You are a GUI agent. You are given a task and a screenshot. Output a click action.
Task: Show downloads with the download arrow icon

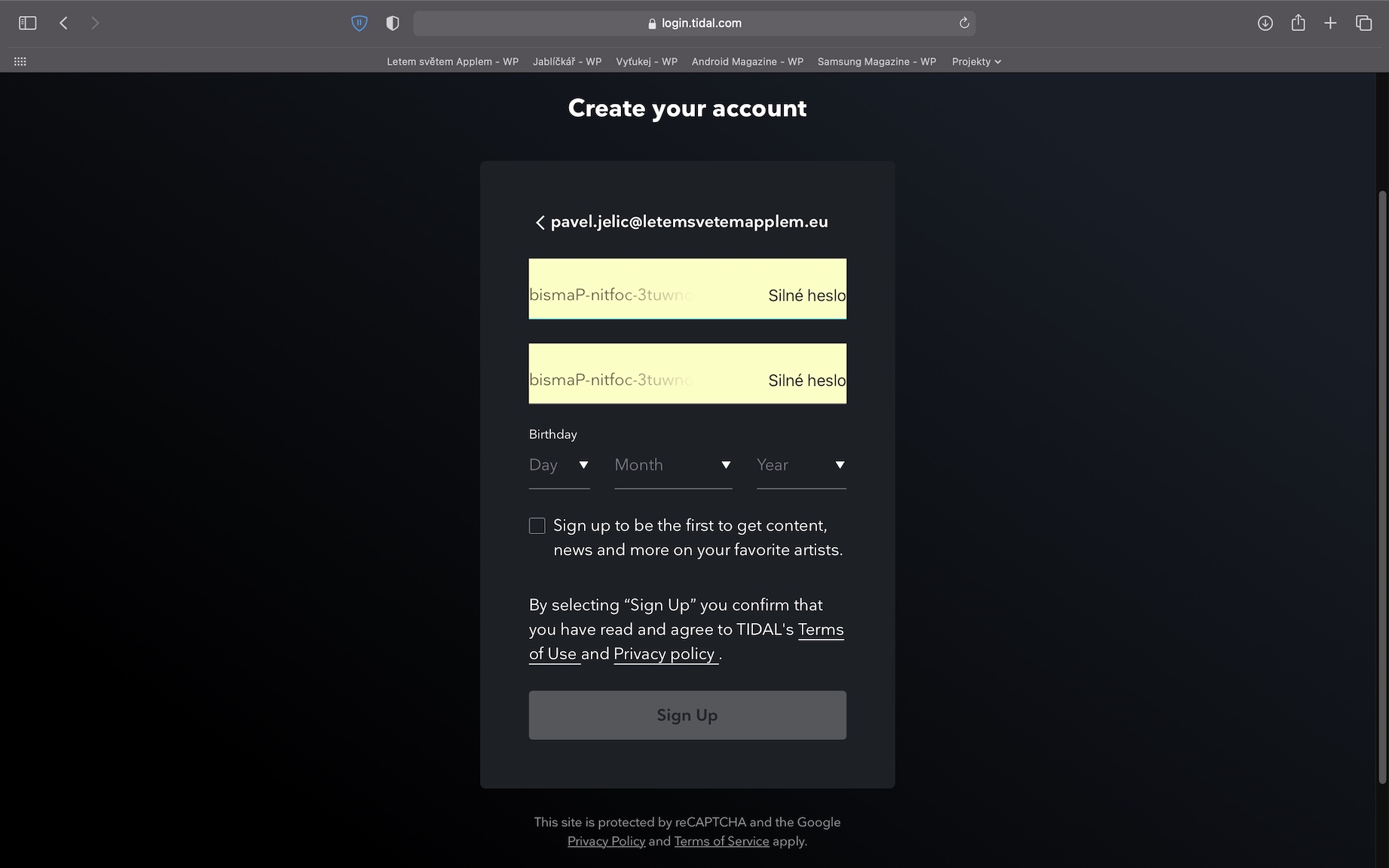coord(1265,23)
